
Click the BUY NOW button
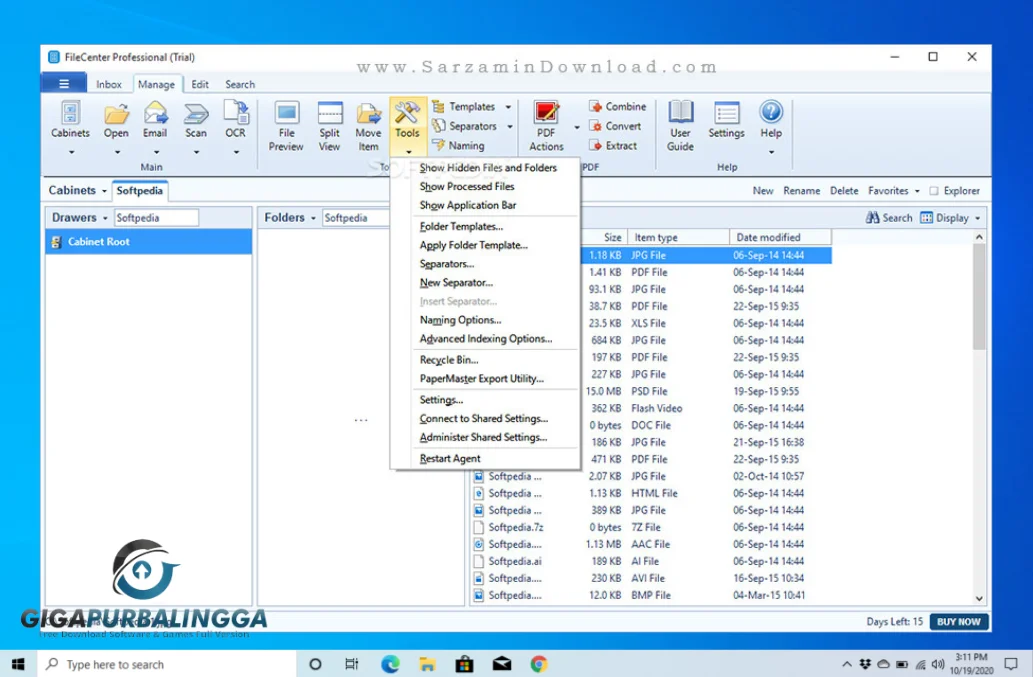[959, 622]
